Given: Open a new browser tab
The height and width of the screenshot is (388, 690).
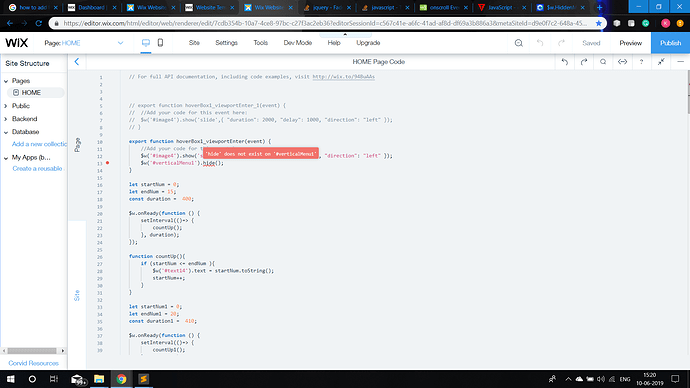Looking at the screenshot, I should pos(599,7).
